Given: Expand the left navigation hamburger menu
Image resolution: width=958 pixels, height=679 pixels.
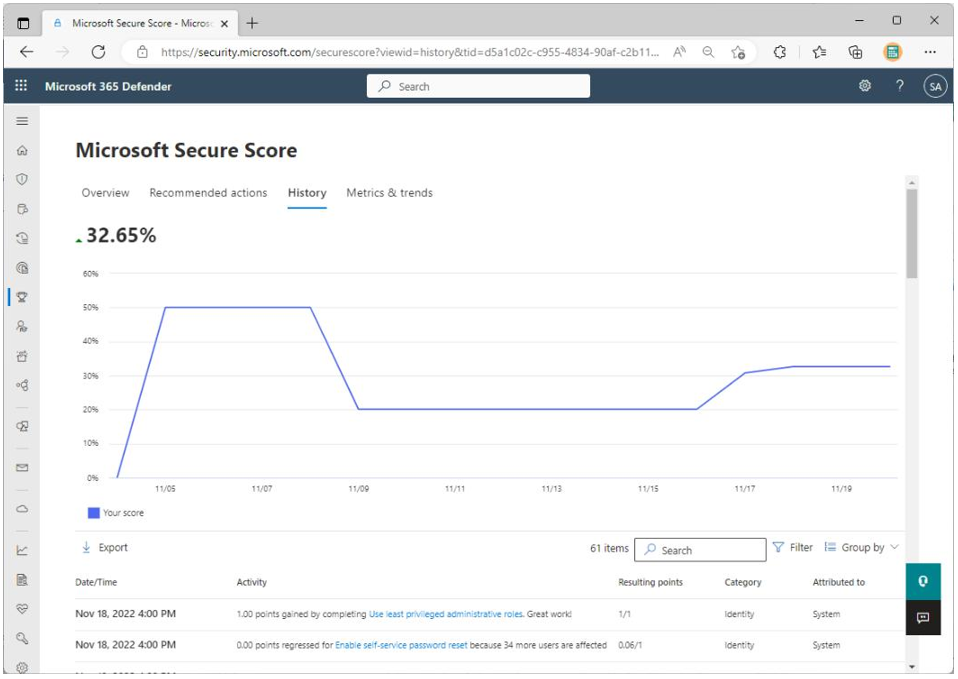Looking at the screenshot, I should [x=22, y=121].
